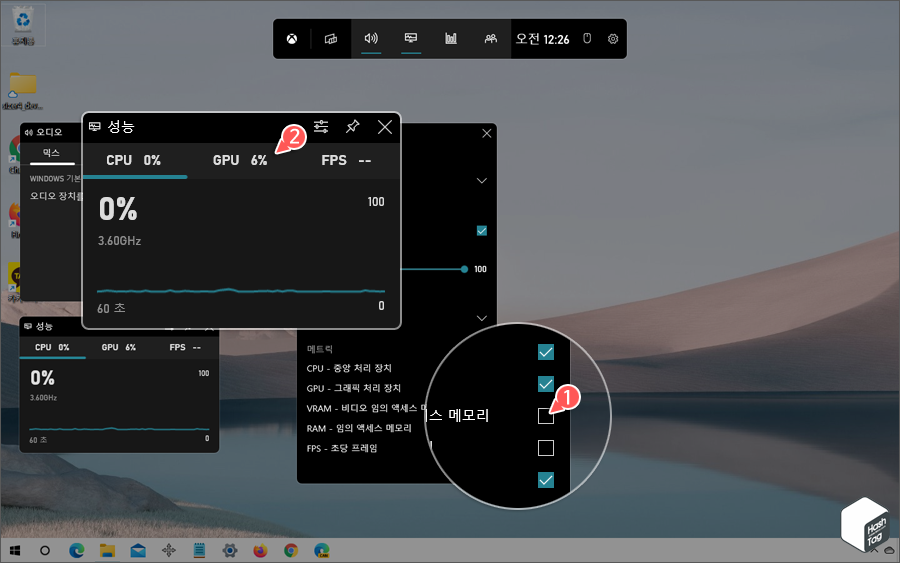The width and height of the screenshot is (900, 563).
Task: Select CPU tab in small lower-left performance widget
Action: [x=52, y=347]
